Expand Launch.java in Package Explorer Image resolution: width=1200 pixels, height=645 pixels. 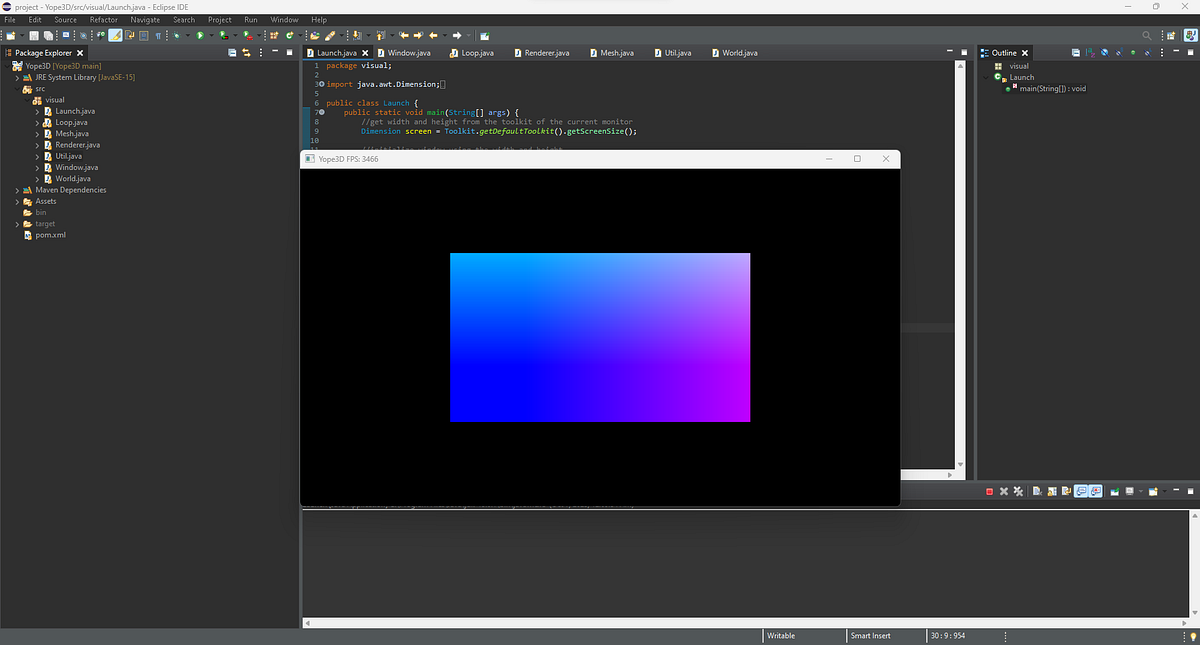click(x=36, y=111)
